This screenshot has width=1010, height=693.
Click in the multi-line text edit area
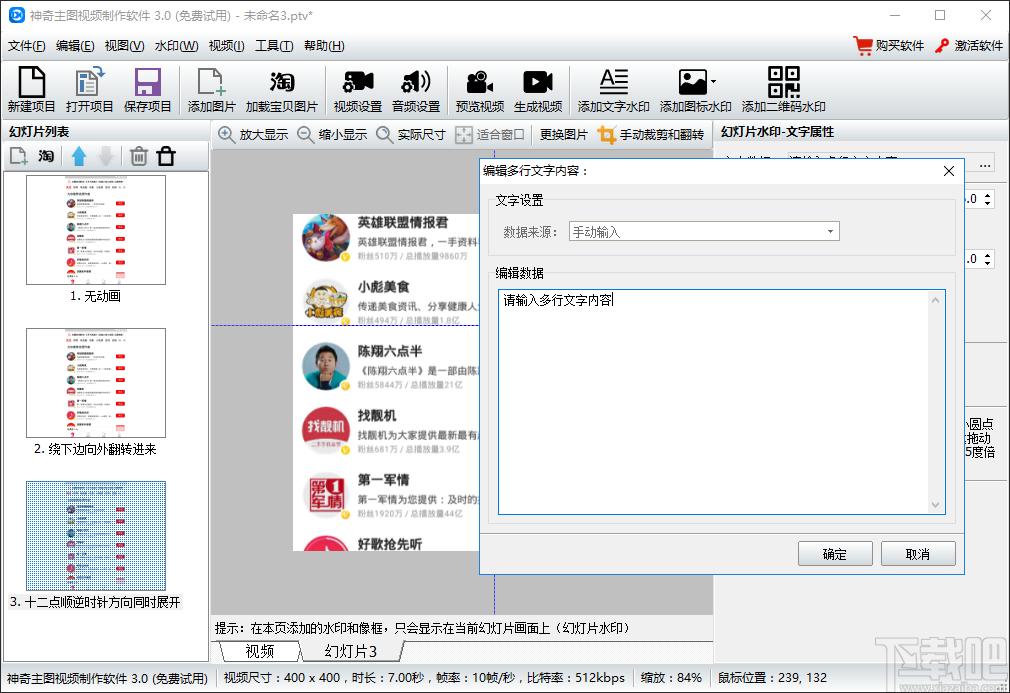coord(713,402)
